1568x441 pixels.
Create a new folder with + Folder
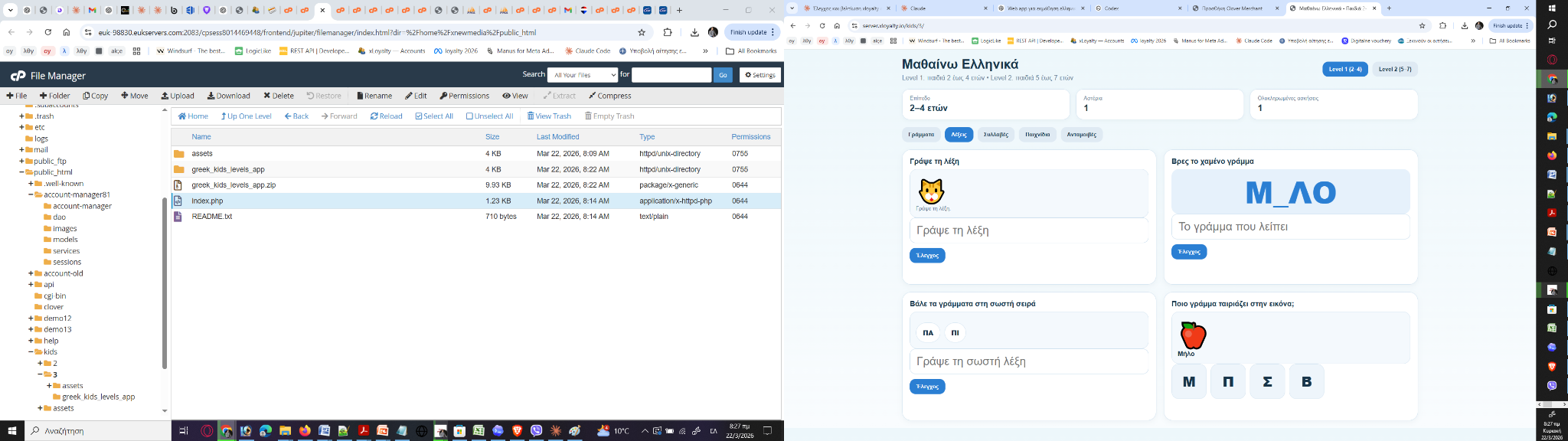tap(54, 96)
